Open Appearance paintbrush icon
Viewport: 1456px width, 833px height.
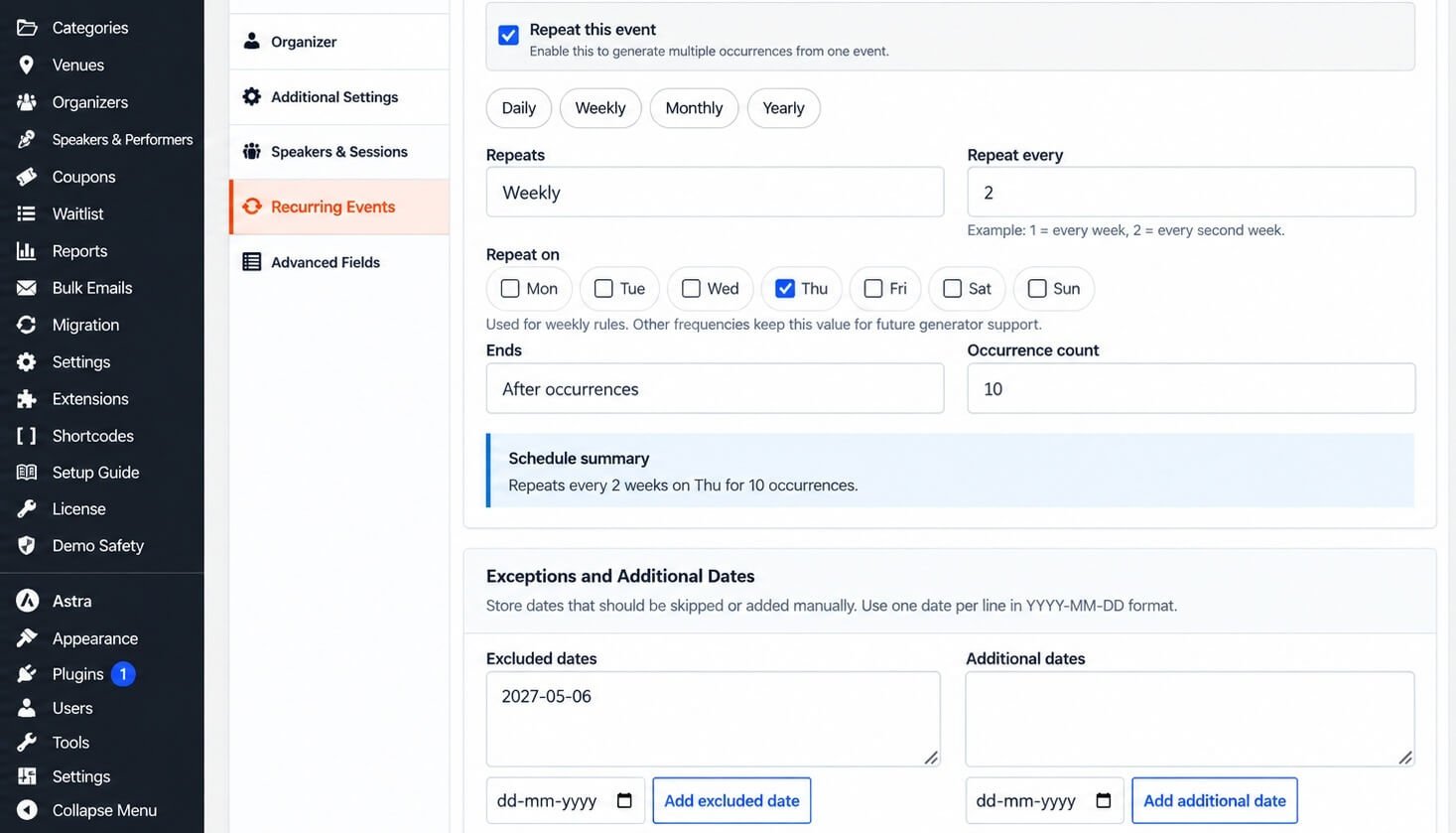(27, 638)
